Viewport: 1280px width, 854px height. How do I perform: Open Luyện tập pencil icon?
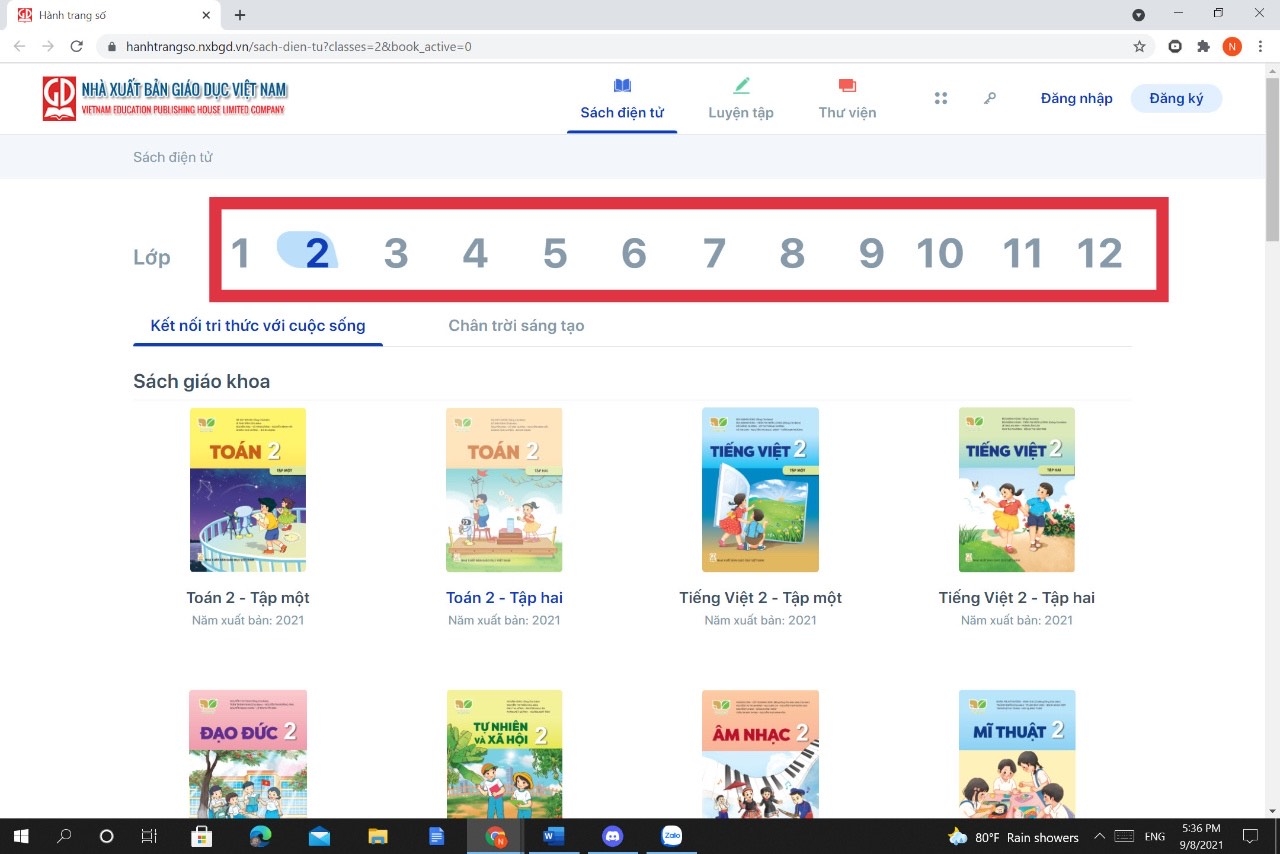[741, 86]
